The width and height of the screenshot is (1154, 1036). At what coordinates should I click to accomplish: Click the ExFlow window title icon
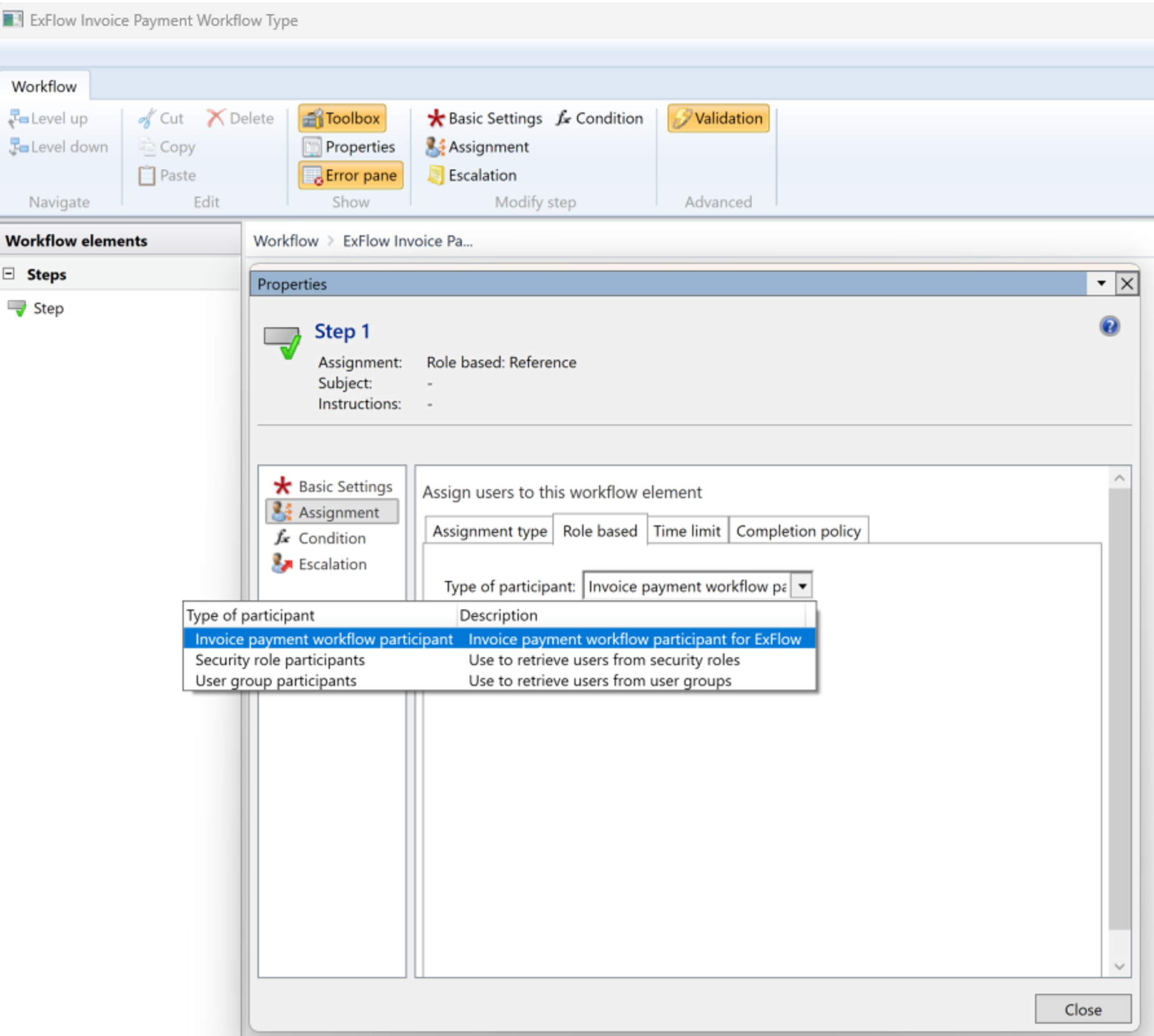pyautogui.click(x=12, y=19)
